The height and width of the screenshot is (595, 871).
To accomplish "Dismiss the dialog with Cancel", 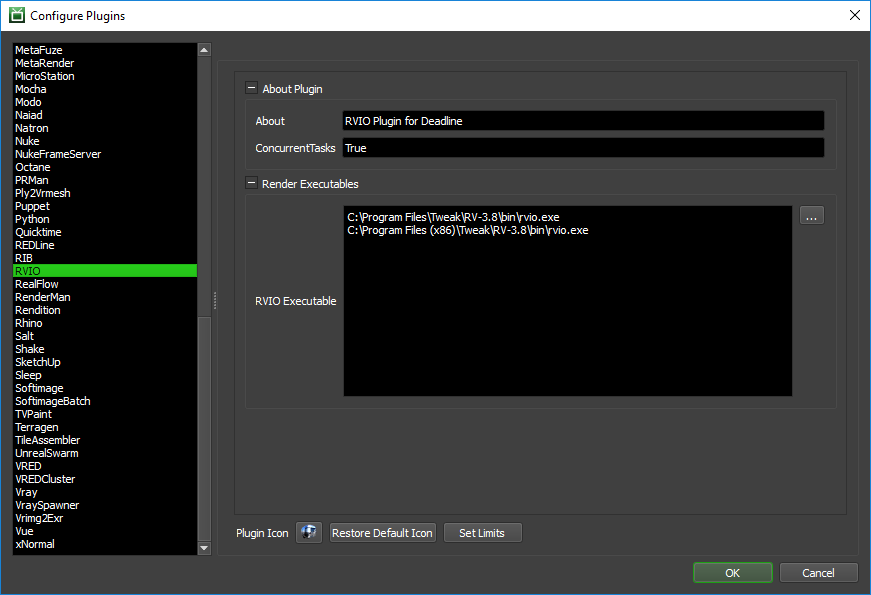I will point(818,573).
